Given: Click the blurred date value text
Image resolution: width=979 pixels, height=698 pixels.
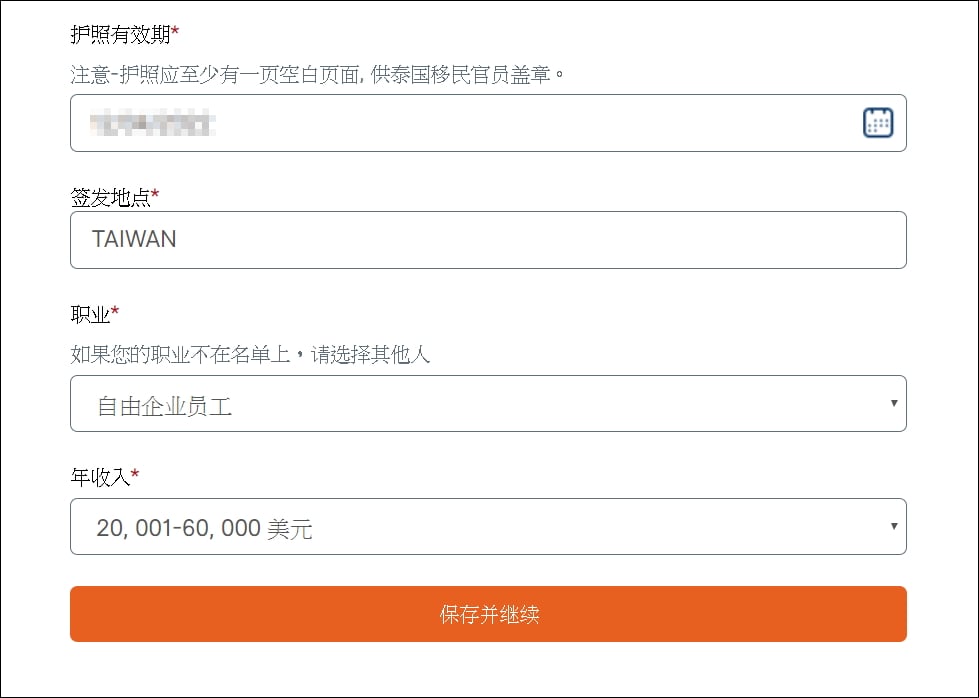Looking at the screenshot, I should point(153,122).
